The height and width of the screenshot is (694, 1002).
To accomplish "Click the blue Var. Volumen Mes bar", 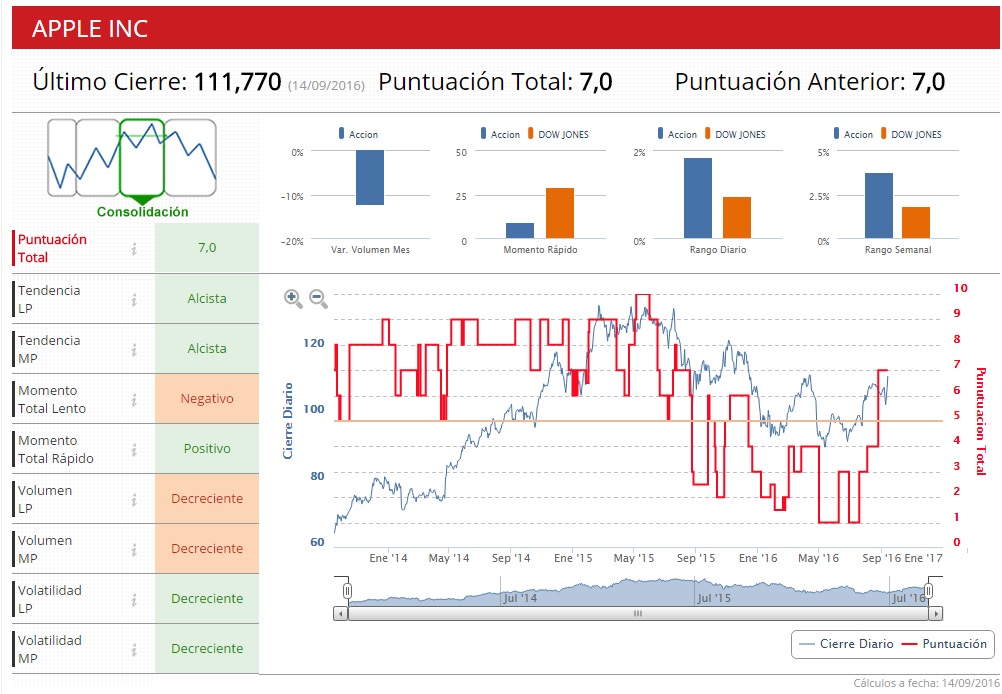I will (370, 178).
